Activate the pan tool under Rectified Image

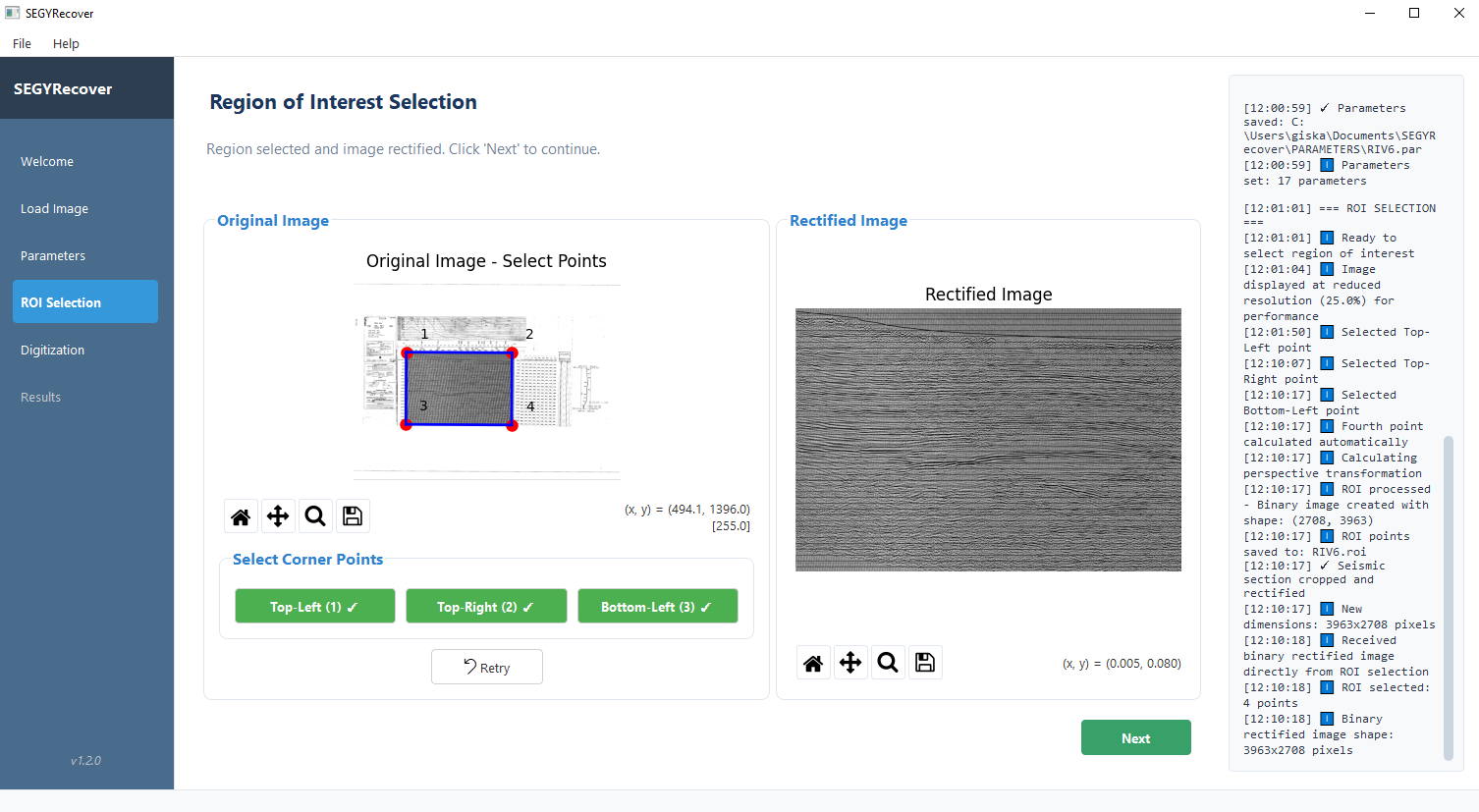tap(850, 663)
